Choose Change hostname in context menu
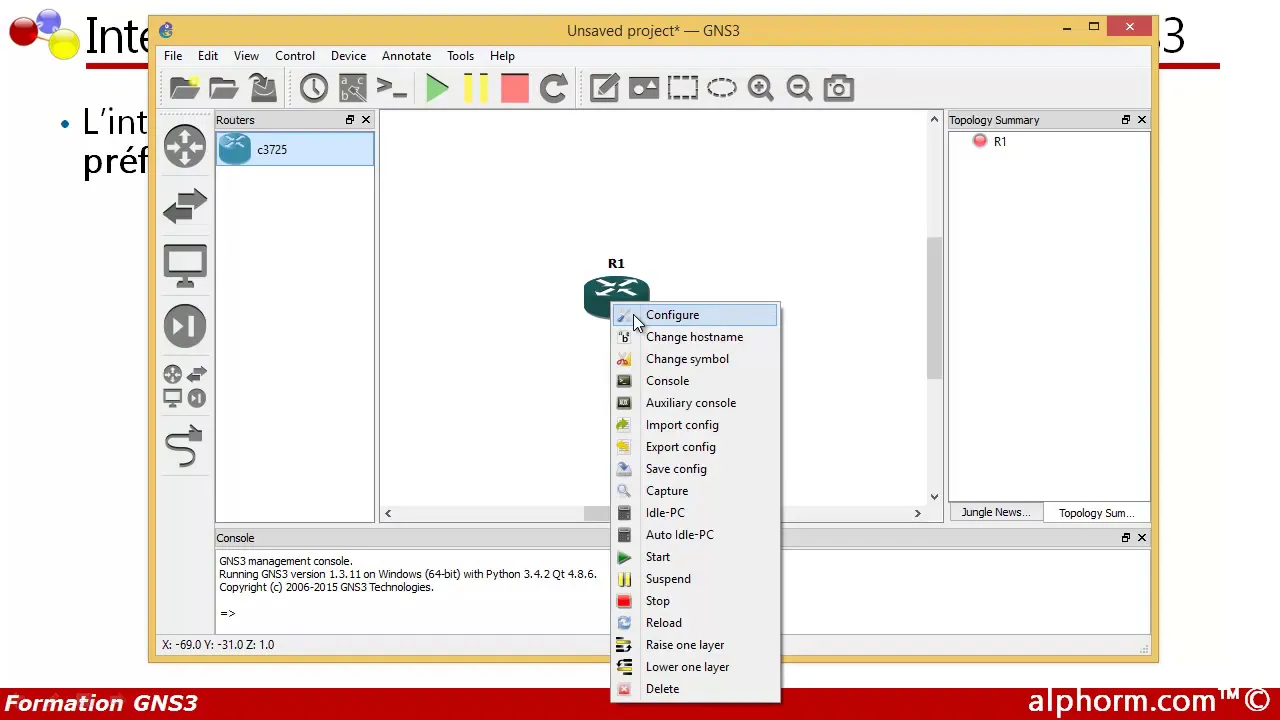 pyautogui.click(x=695, y=337)
